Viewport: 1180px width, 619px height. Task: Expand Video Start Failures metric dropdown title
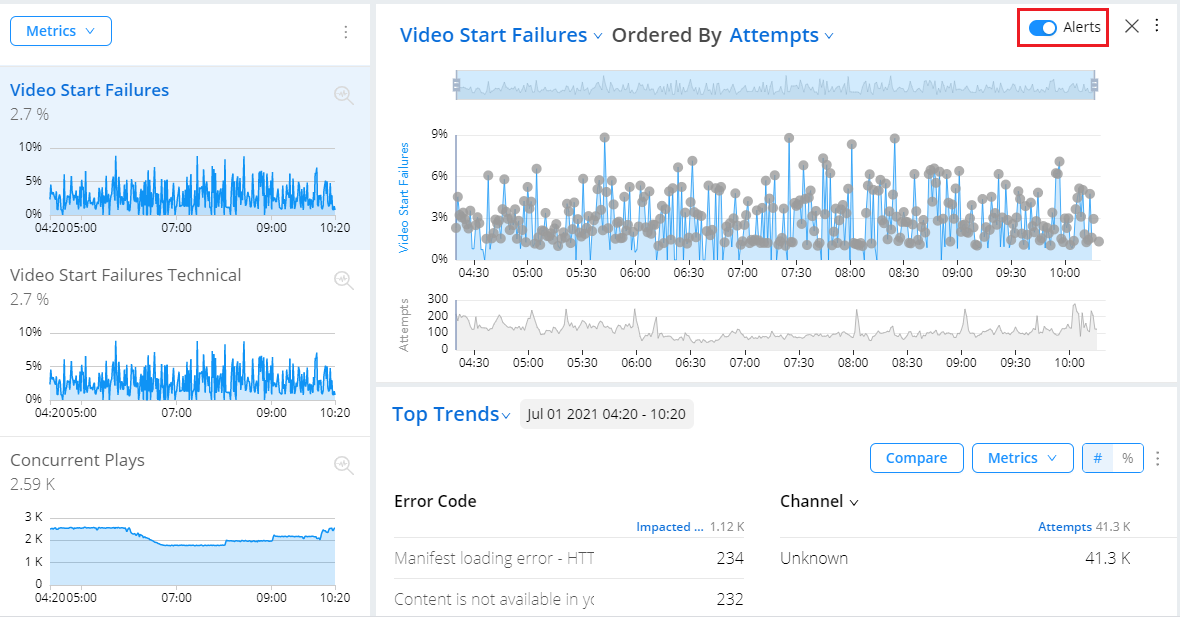coord(501,35)
